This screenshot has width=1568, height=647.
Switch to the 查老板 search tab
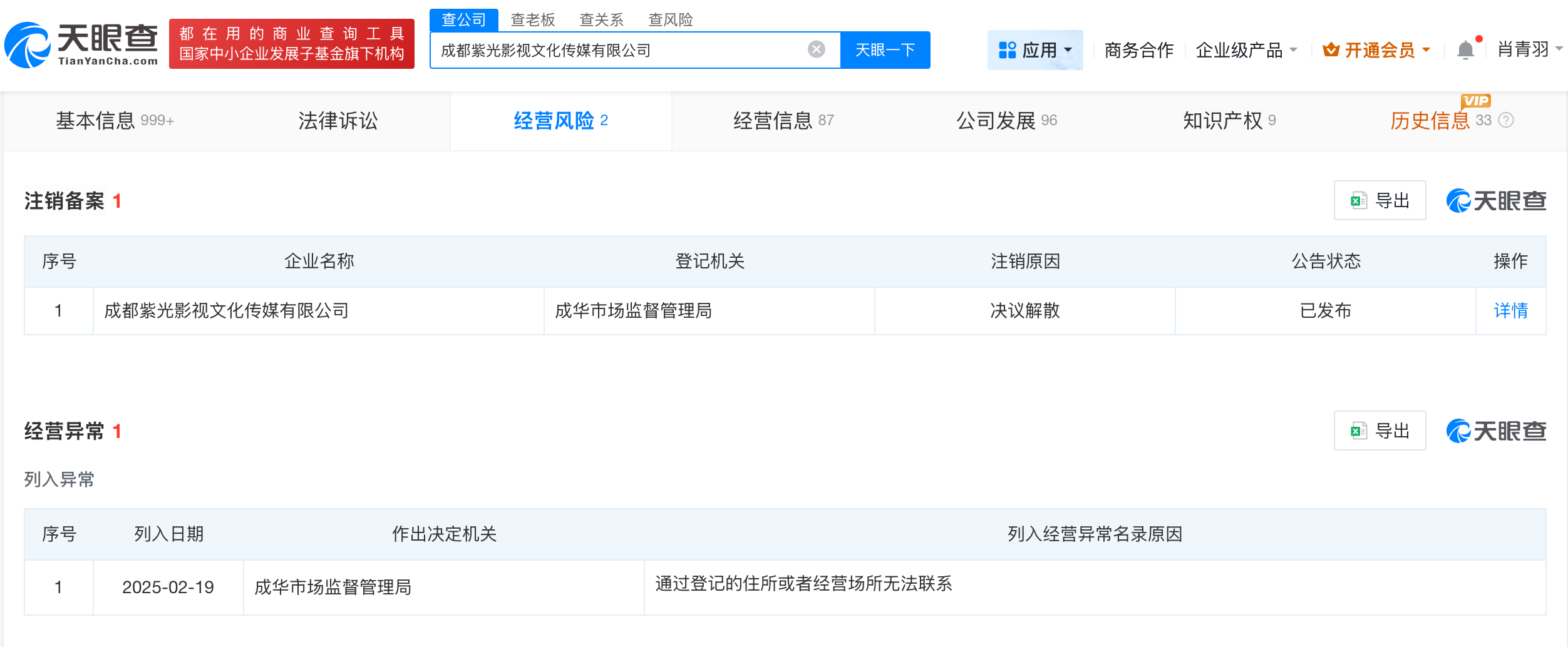click(532, 20)
